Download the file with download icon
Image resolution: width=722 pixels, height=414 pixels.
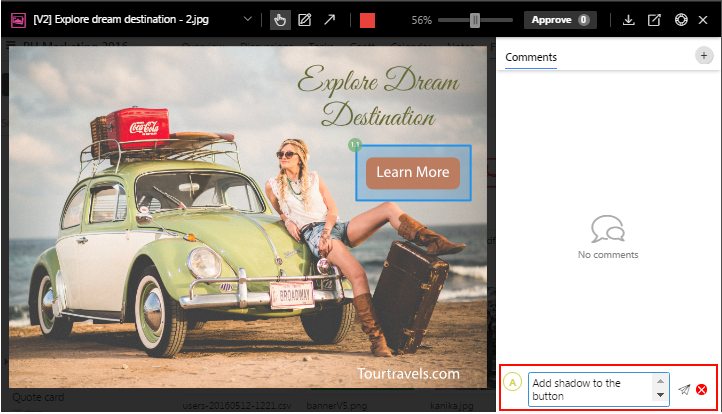coord(629,20)
